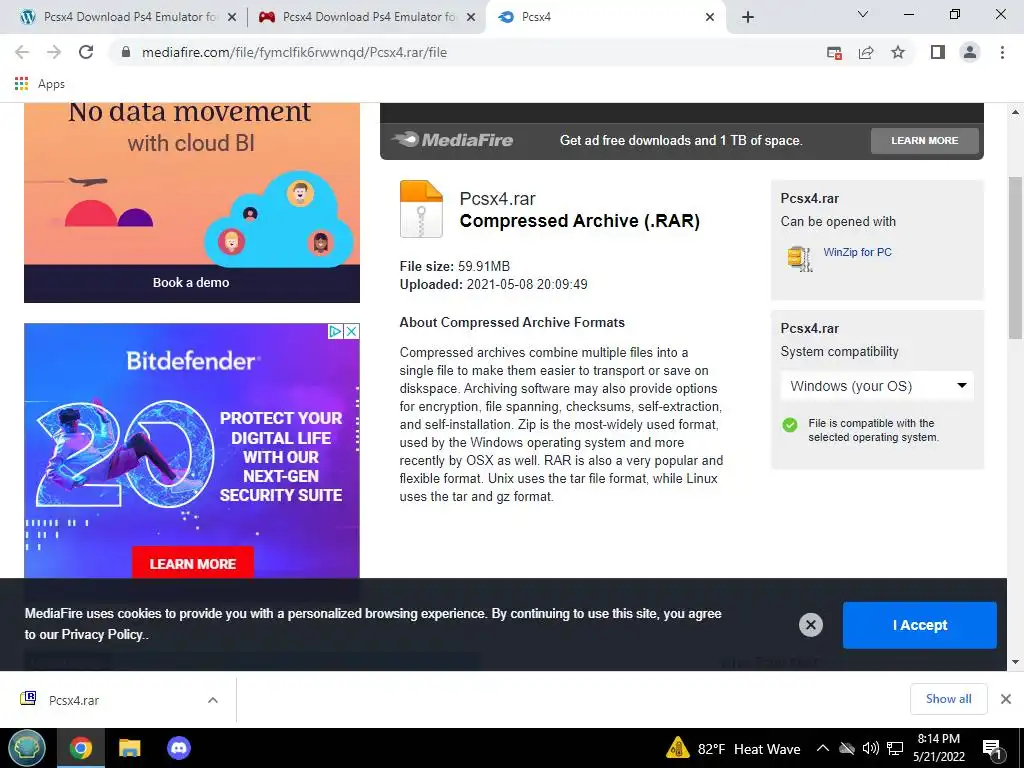Share this page via the share icon

866,52
